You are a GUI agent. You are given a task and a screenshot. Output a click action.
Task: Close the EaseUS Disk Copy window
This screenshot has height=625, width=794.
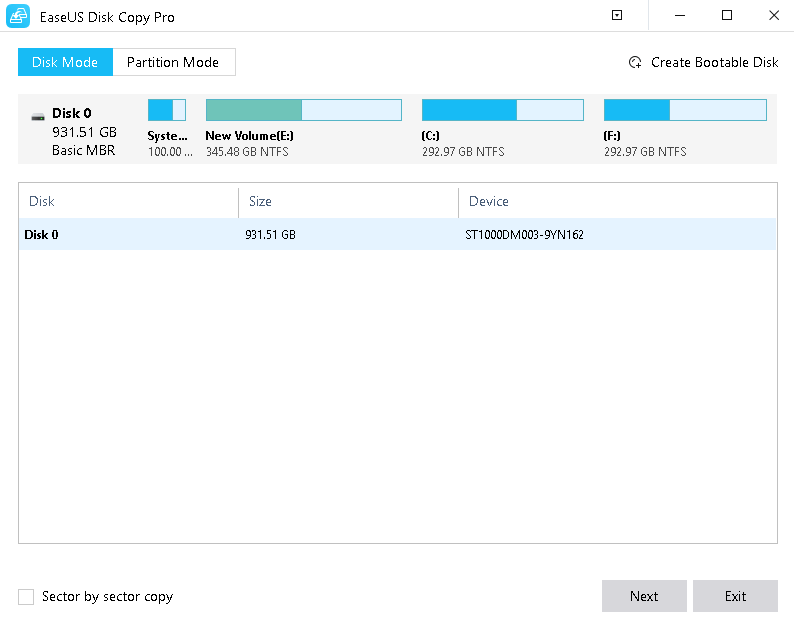[x=773, y=16]
